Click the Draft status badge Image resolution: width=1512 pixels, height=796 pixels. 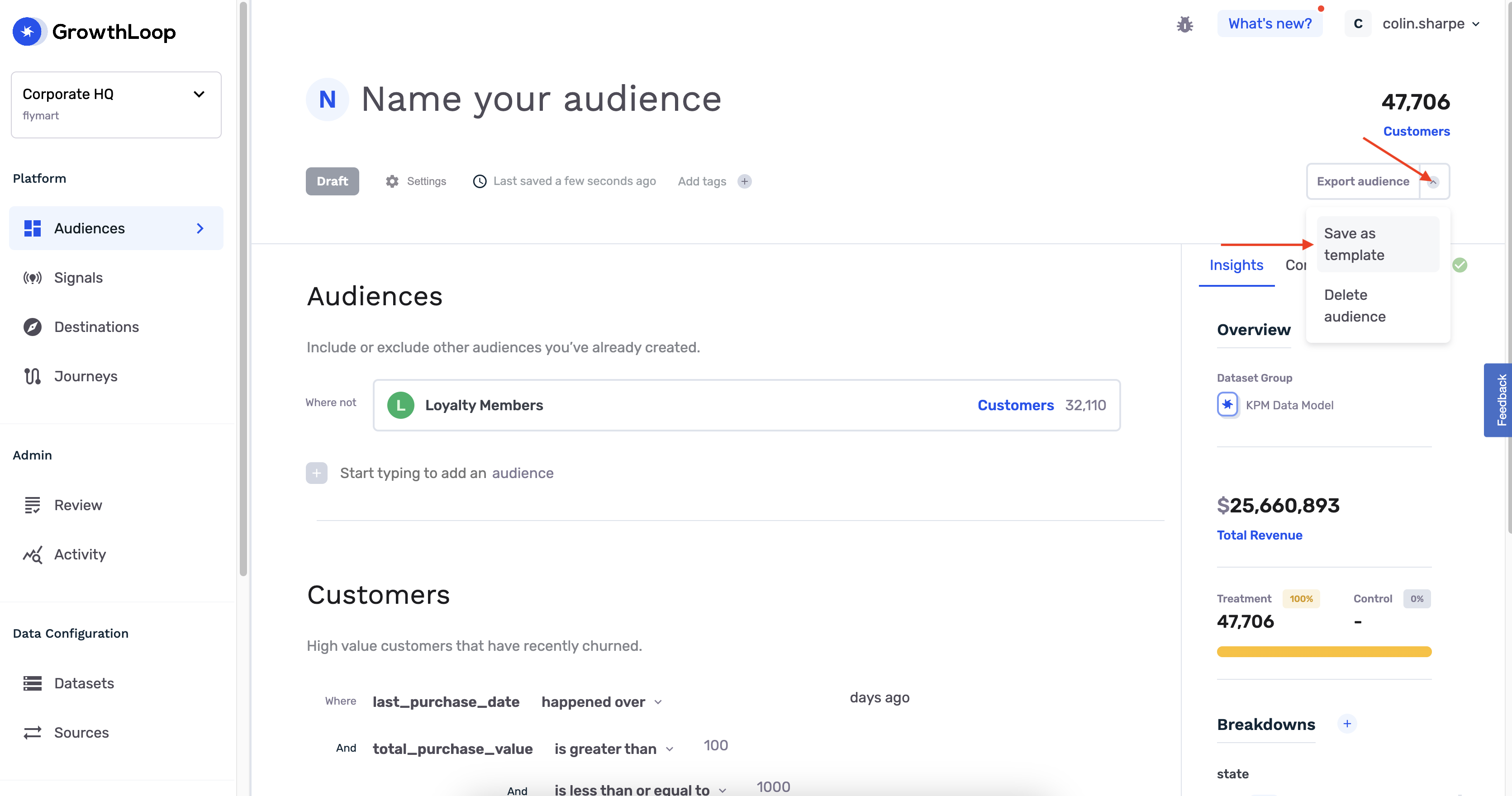click(x=332, y=181)
